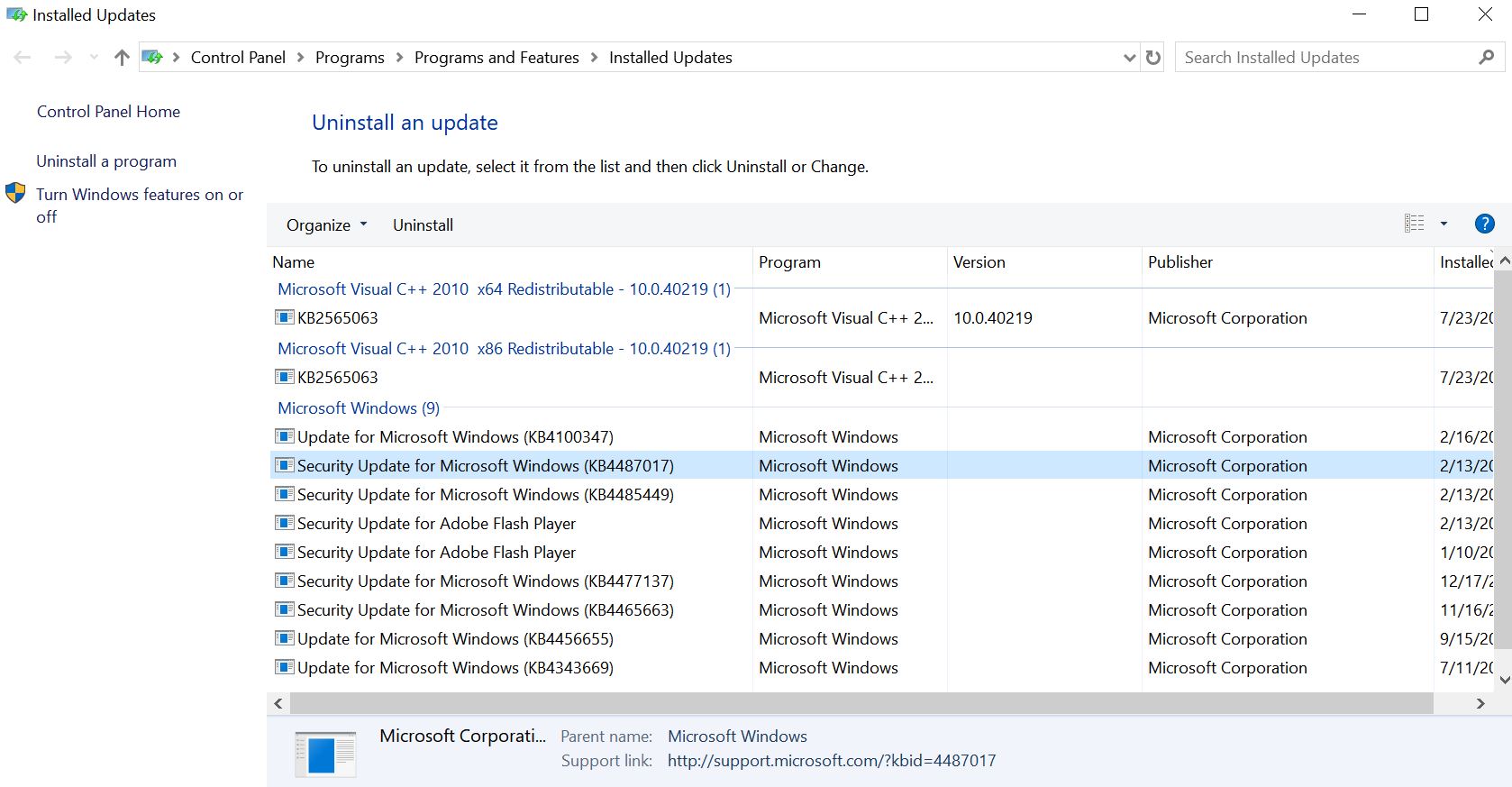Select Programs breadcrumb
Screen dimensions: 1512x787
[x=350, y=58]
